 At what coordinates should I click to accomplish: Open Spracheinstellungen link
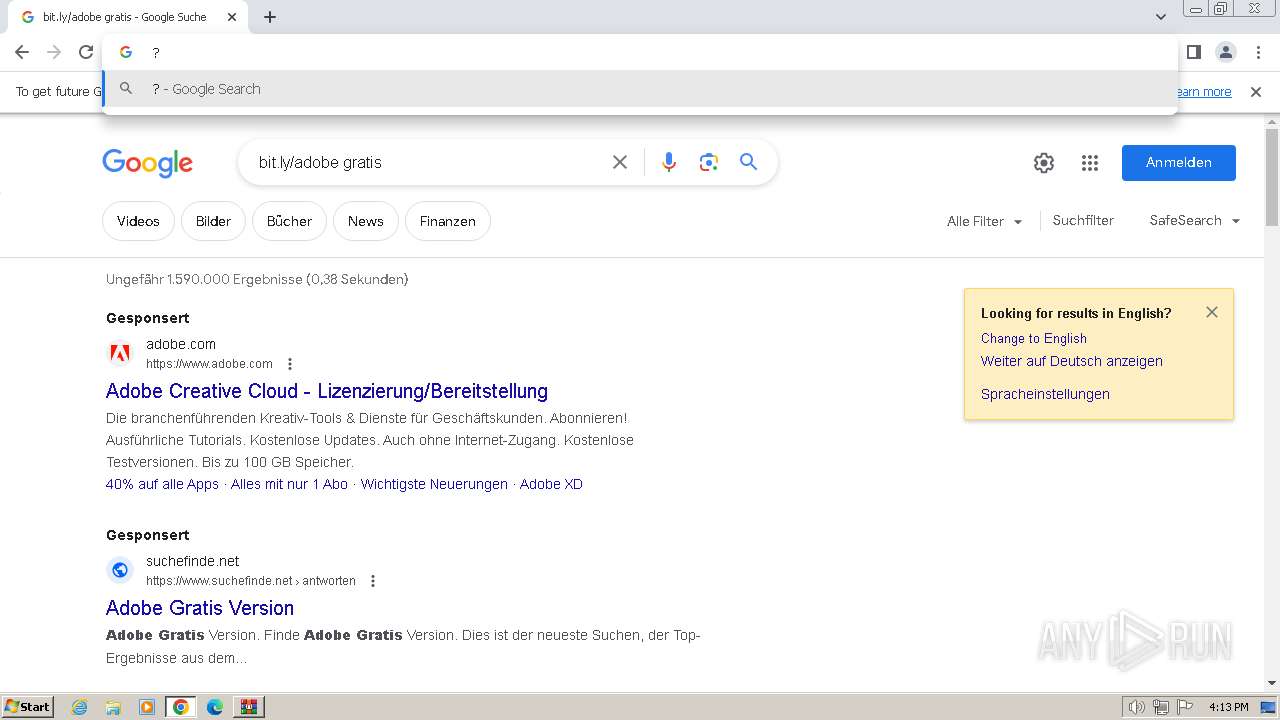click(x=1045, y=394)
